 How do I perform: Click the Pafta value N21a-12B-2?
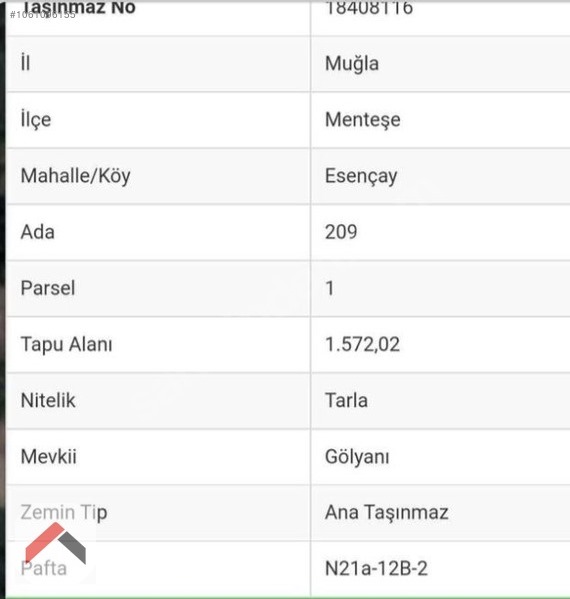376,568
